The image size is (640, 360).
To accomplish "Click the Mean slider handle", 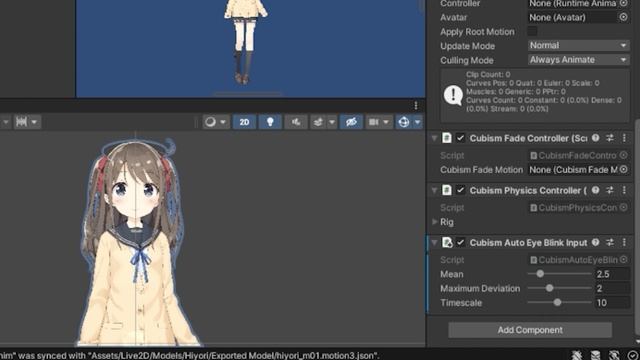I will (540, 274).
